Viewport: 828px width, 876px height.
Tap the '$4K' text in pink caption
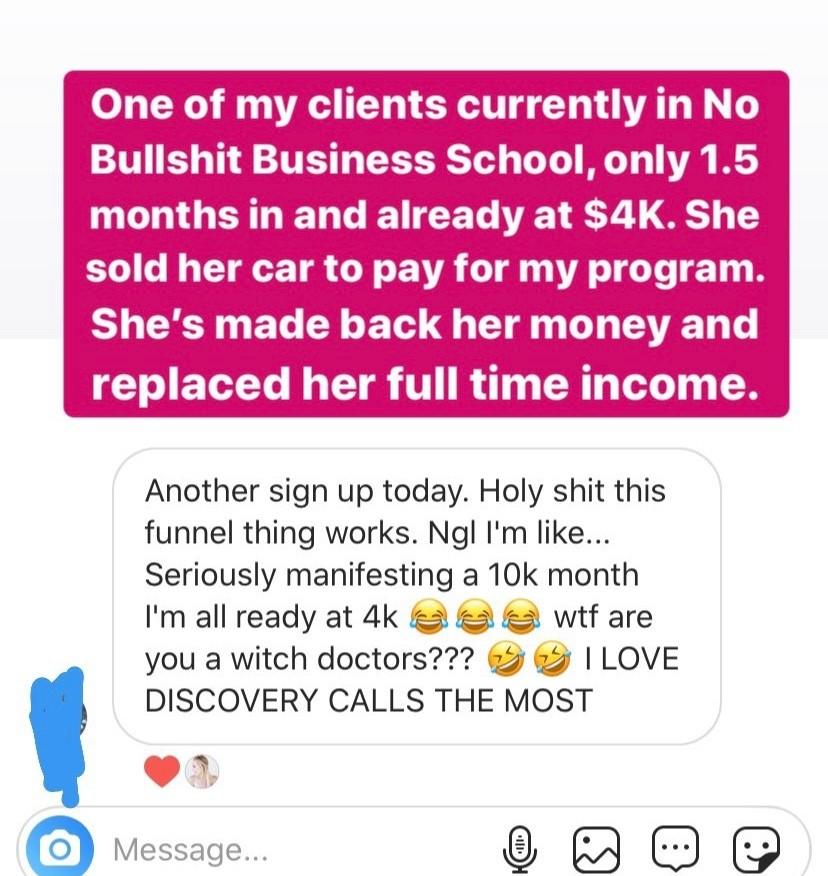tap(625, 216)
